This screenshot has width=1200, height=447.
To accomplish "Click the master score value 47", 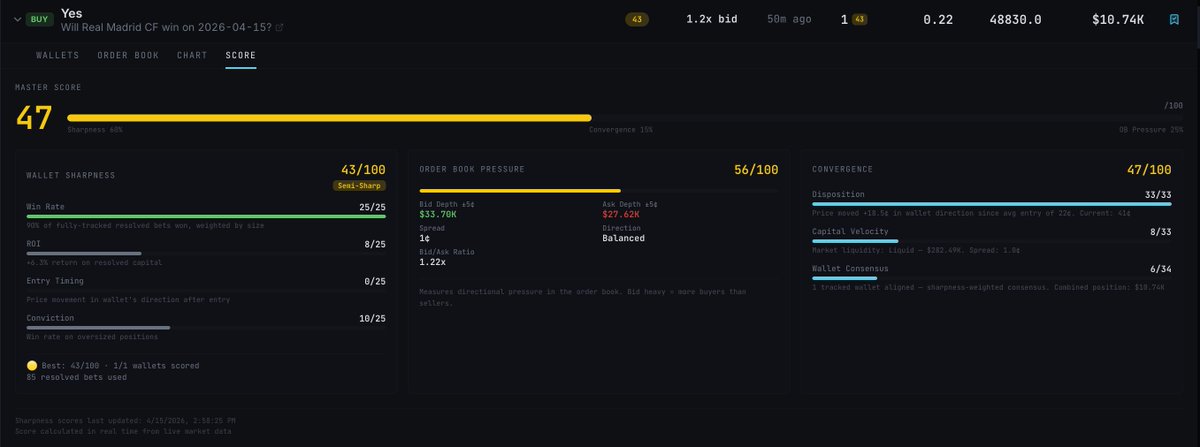I will click(x=34, y=118).
